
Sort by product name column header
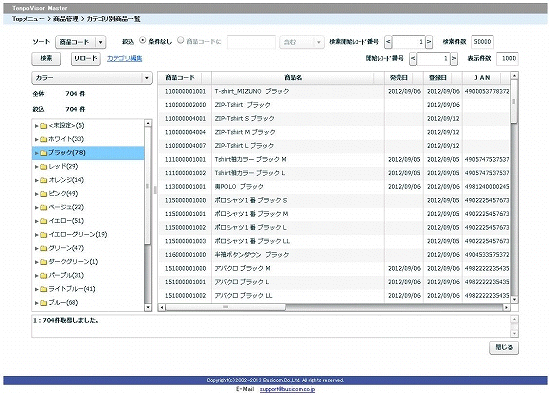[298, 78]
